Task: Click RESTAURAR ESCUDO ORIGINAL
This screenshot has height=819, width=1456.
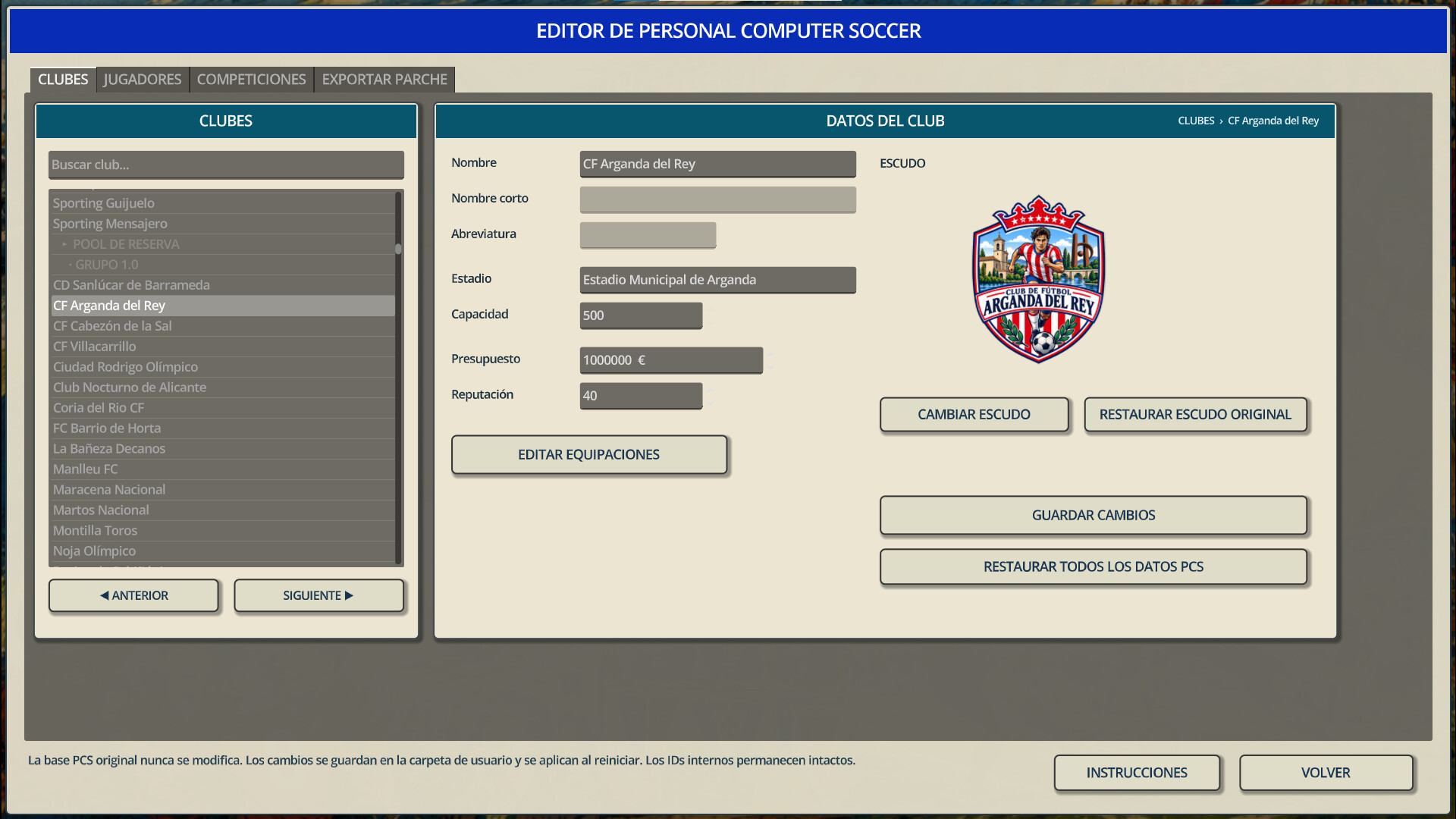Action: point(1195,415)
